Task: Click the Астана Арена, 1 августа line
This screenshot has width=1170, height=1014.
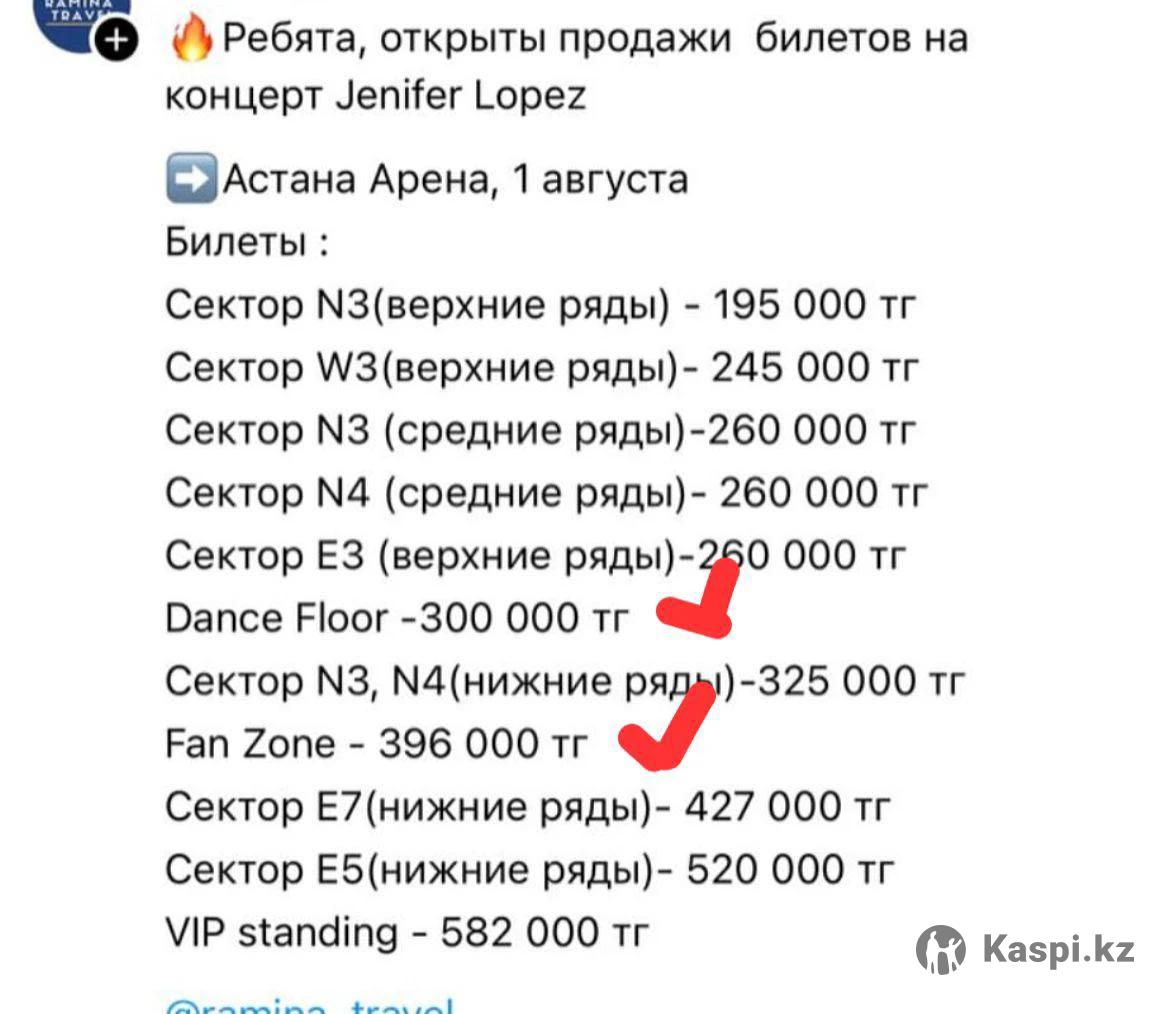Action: click(455, 179)
